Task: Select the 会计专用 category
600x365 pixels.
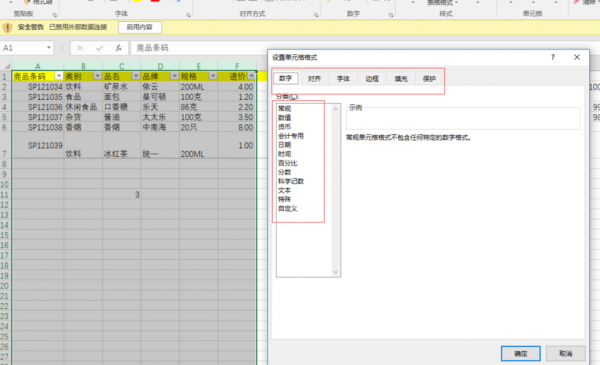Action: click(x=291, y=136)
